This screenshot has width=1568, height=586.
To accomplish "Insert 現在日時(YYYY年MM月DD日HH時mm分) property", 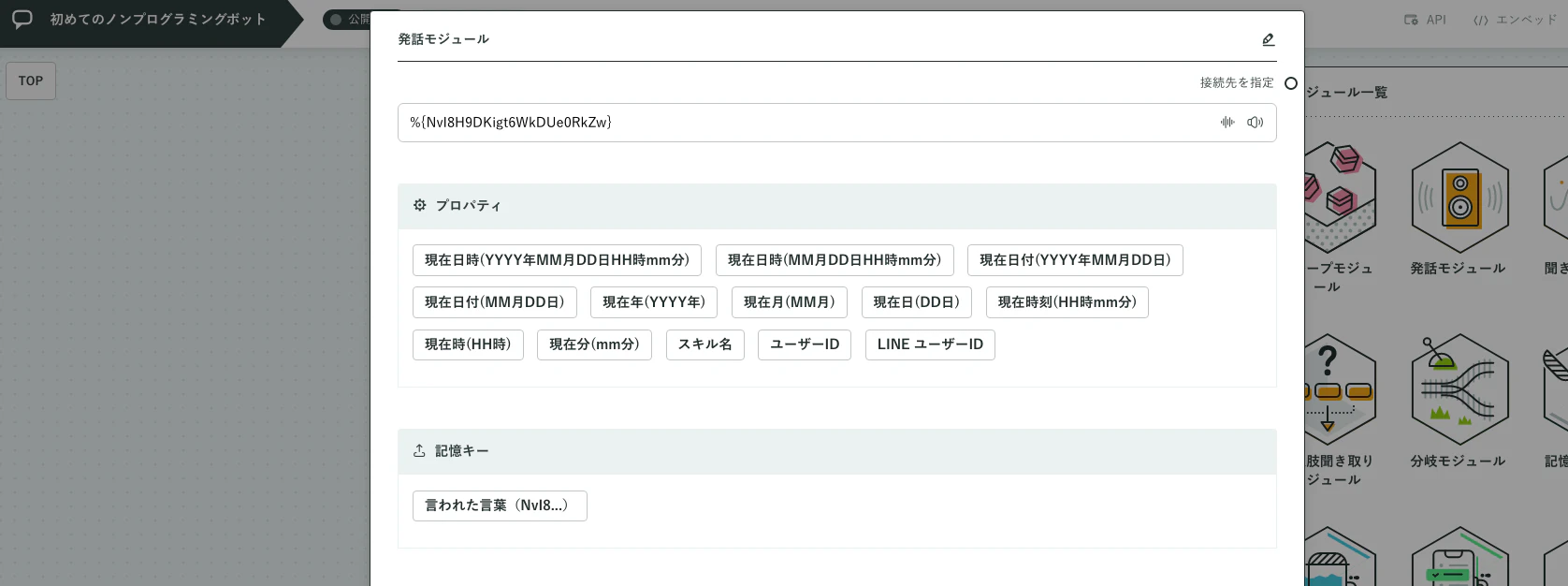I will tap(557, 260).
